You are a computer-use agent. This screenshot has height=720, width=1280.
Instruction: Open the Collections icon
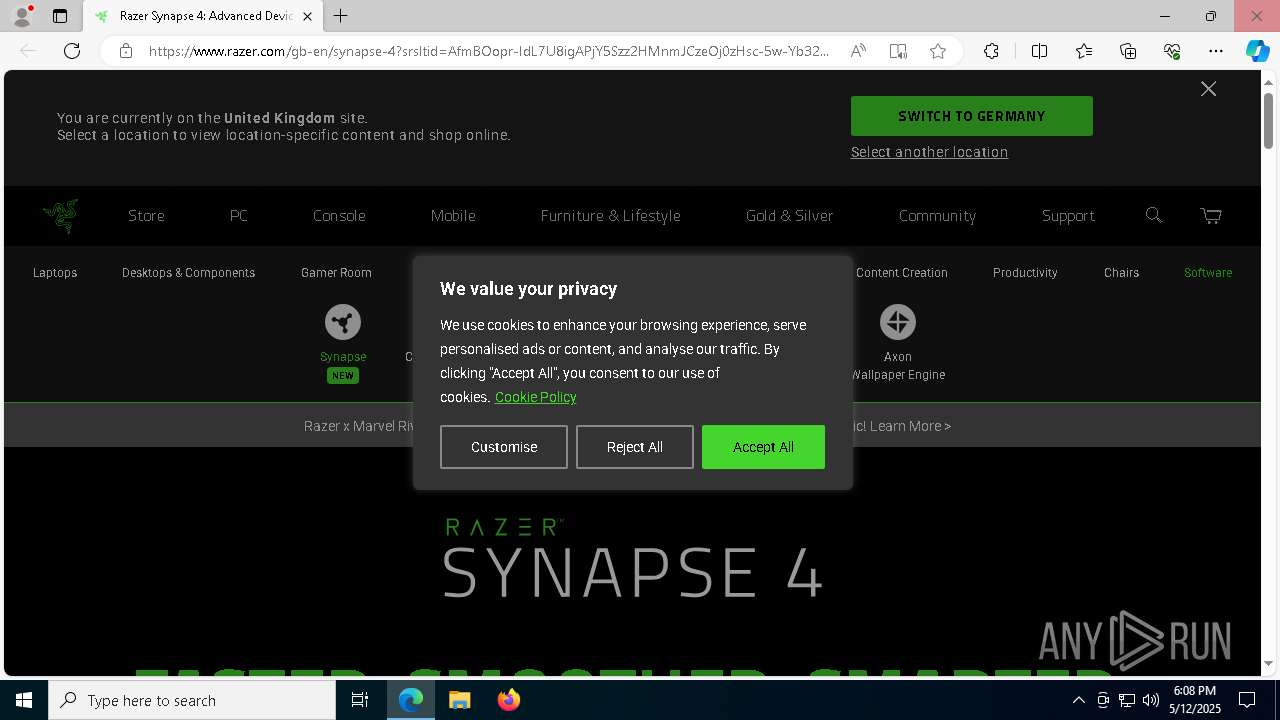tap(1128, 51)
